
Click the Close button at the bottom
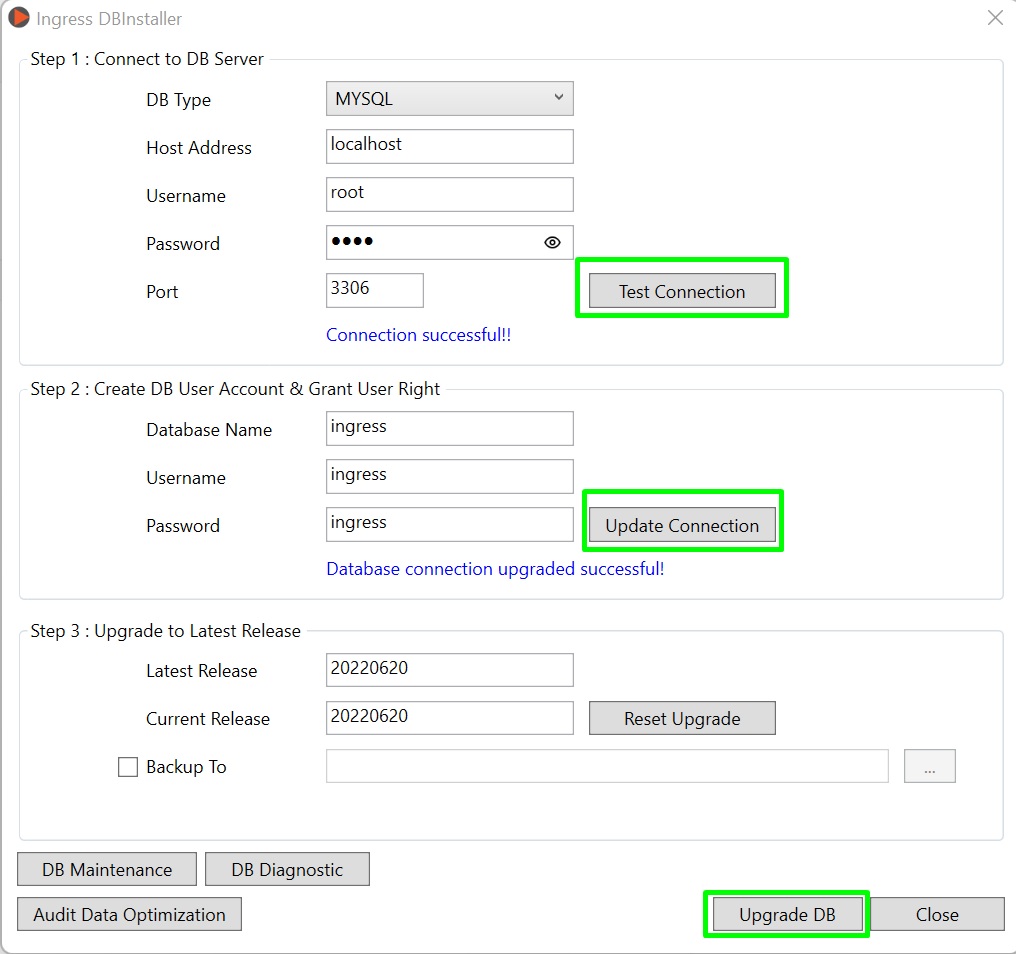tap(937, 914)
